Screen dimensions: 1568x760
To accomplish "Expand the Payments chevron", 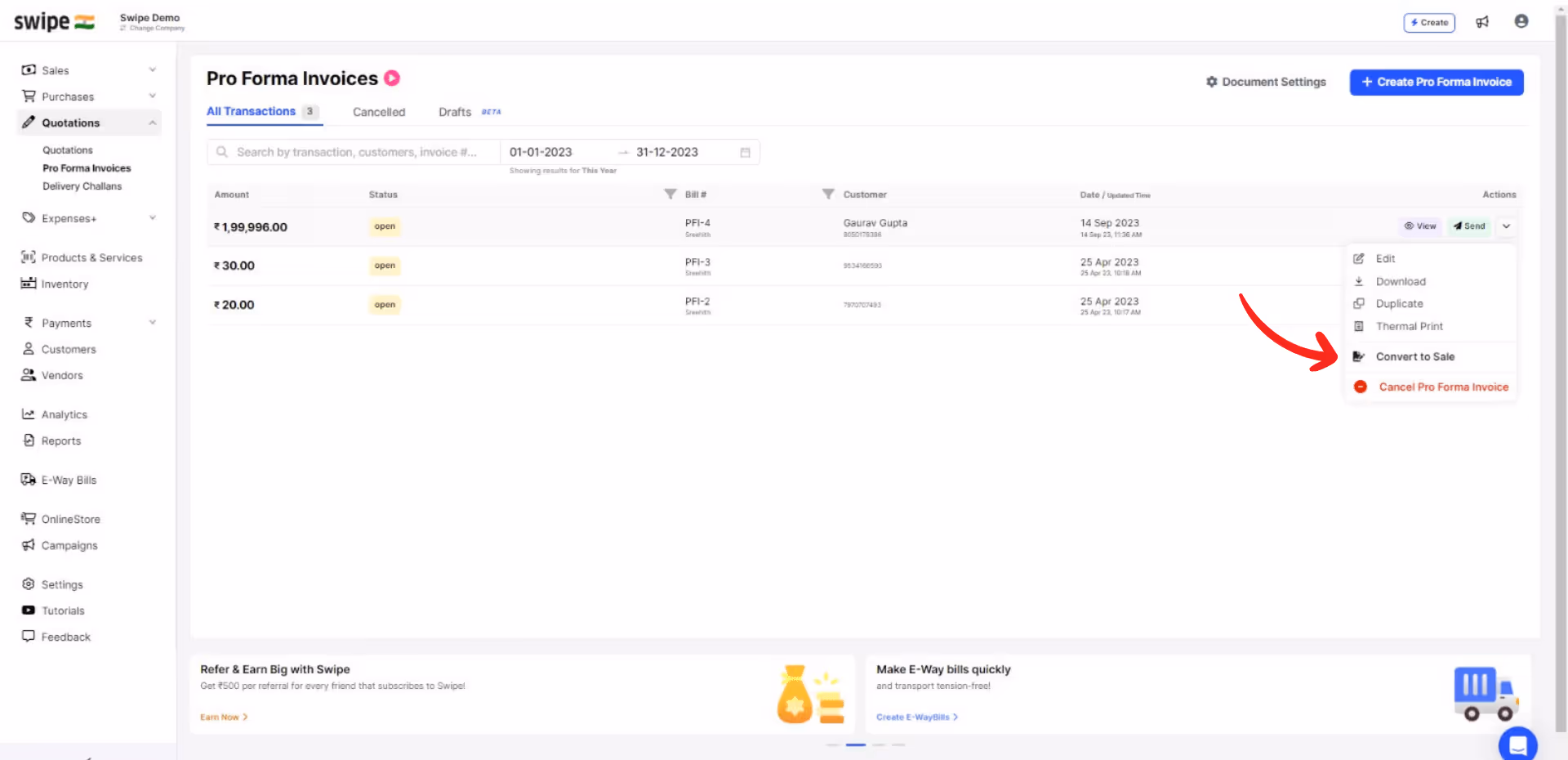I will tap(152, 323).
